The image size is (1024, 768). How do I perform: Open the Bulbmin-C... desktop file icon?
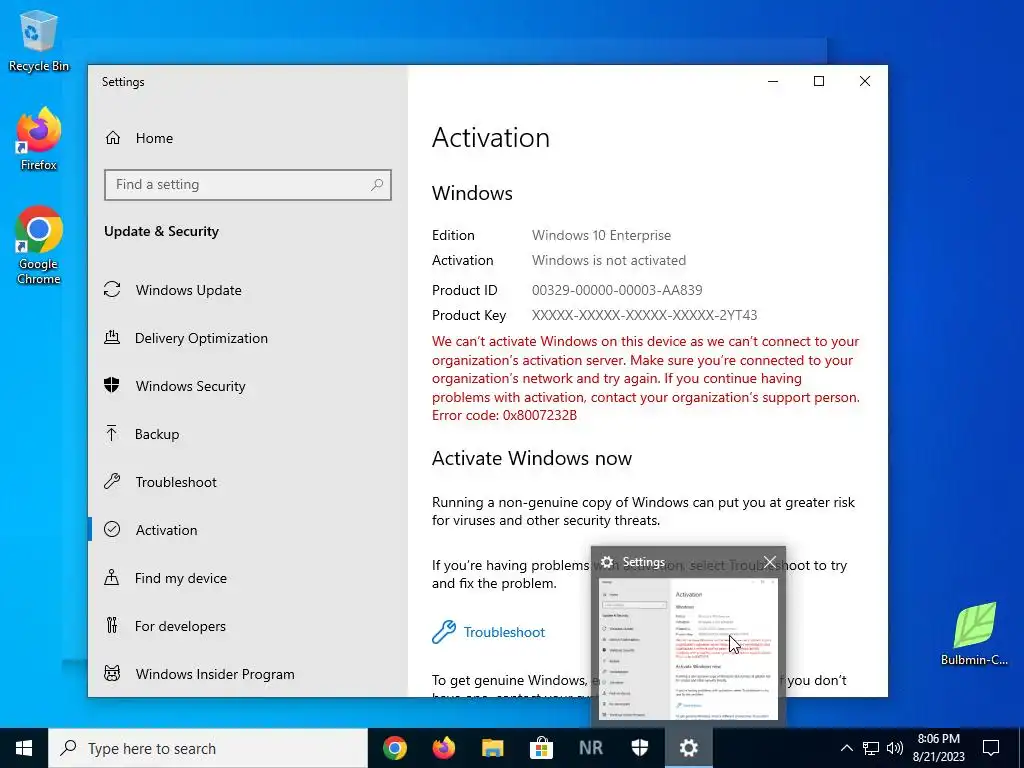[974, 633]
